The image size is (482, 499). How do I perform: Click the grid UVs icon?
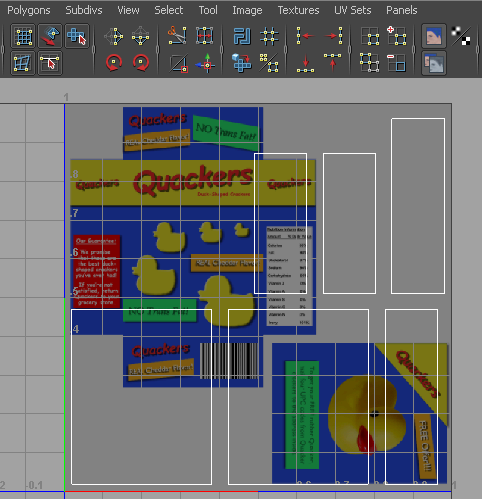[x=269, y=35]
